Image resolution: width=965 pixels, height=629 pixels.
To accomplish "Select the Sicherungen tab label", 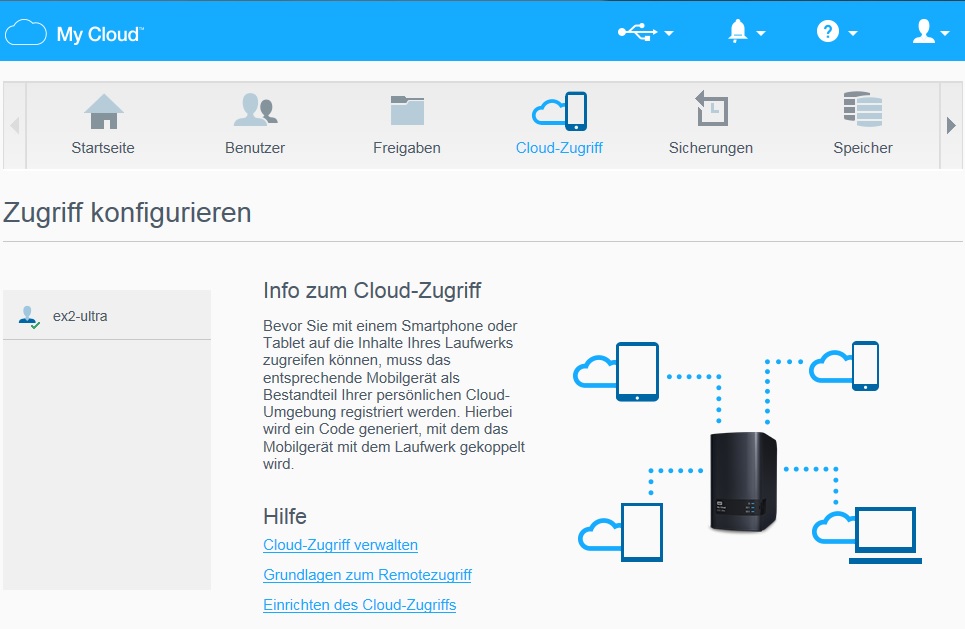I will [711, 148].
